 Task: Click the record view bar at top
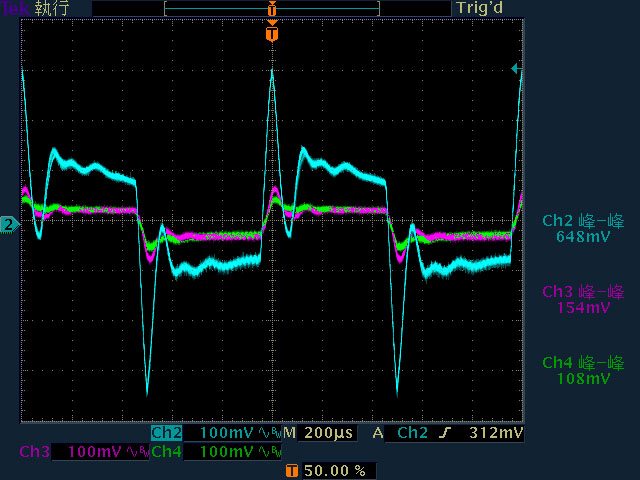pyautogui.click(x=271, y=8)
